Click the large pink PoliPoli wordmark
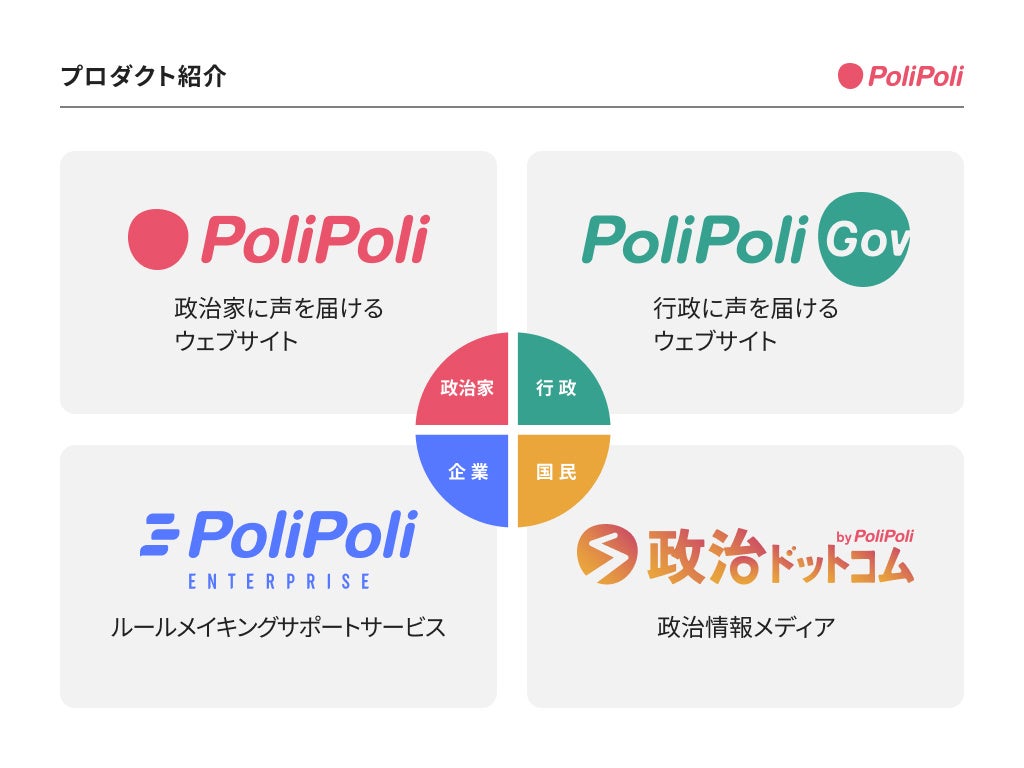 (x=315, y=240)
